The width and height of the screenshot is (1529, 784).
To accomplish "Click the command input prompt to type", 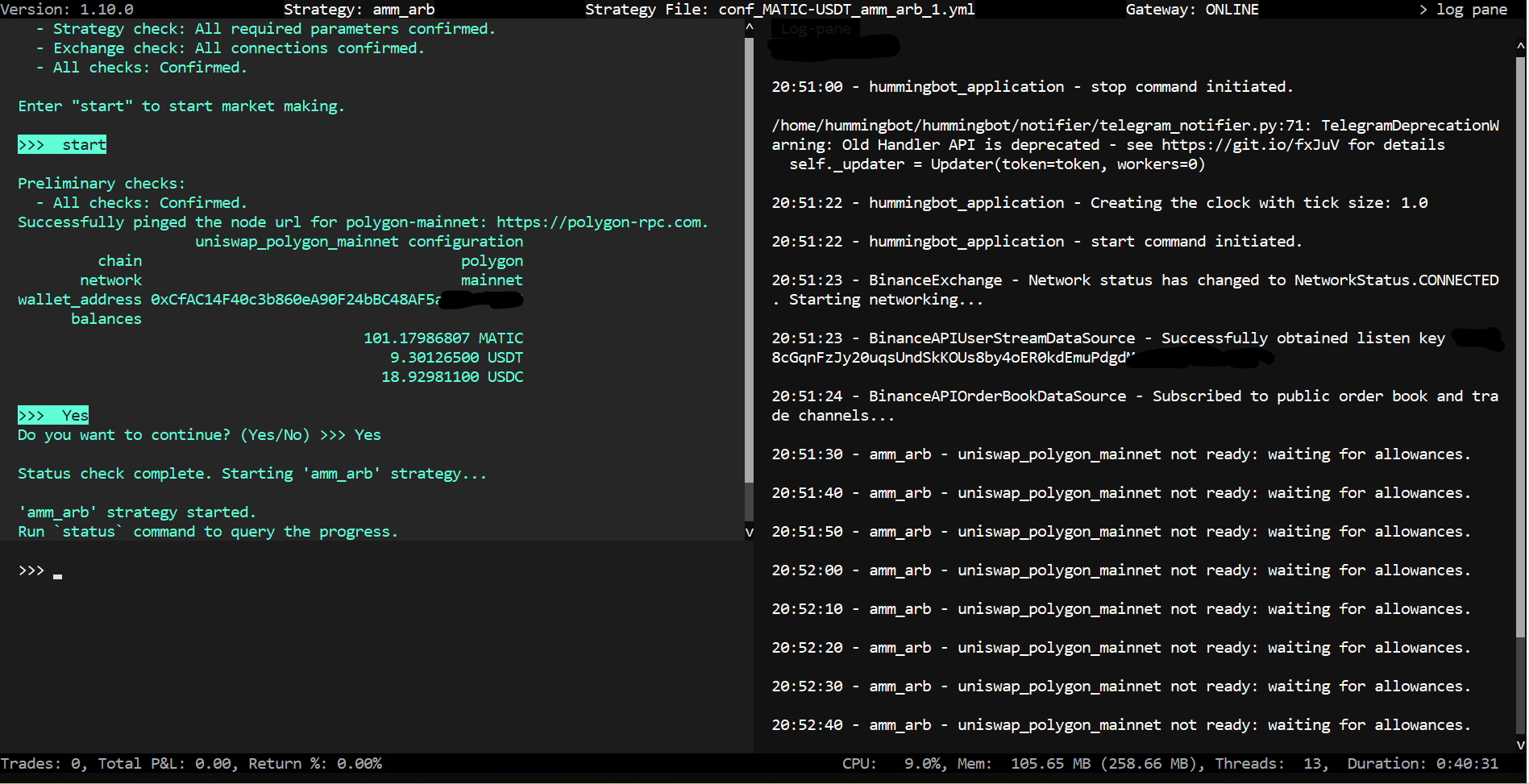I will coord(56,572).
